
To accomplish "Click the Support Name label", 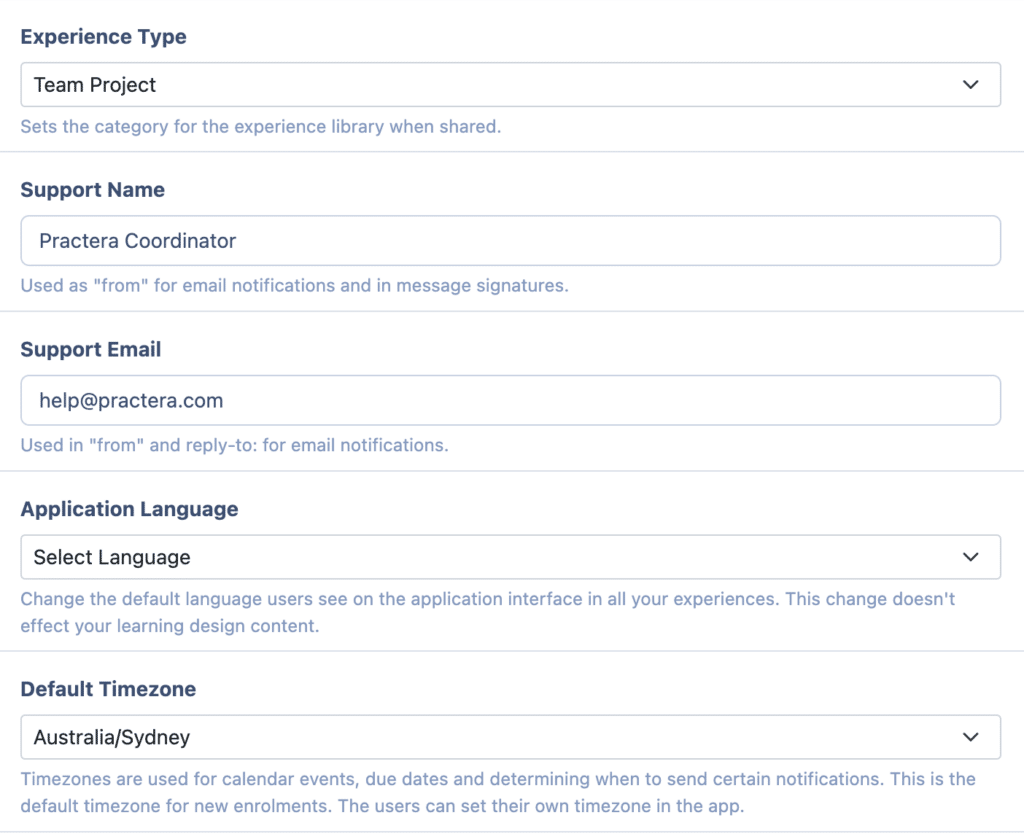I will [92, 190].
